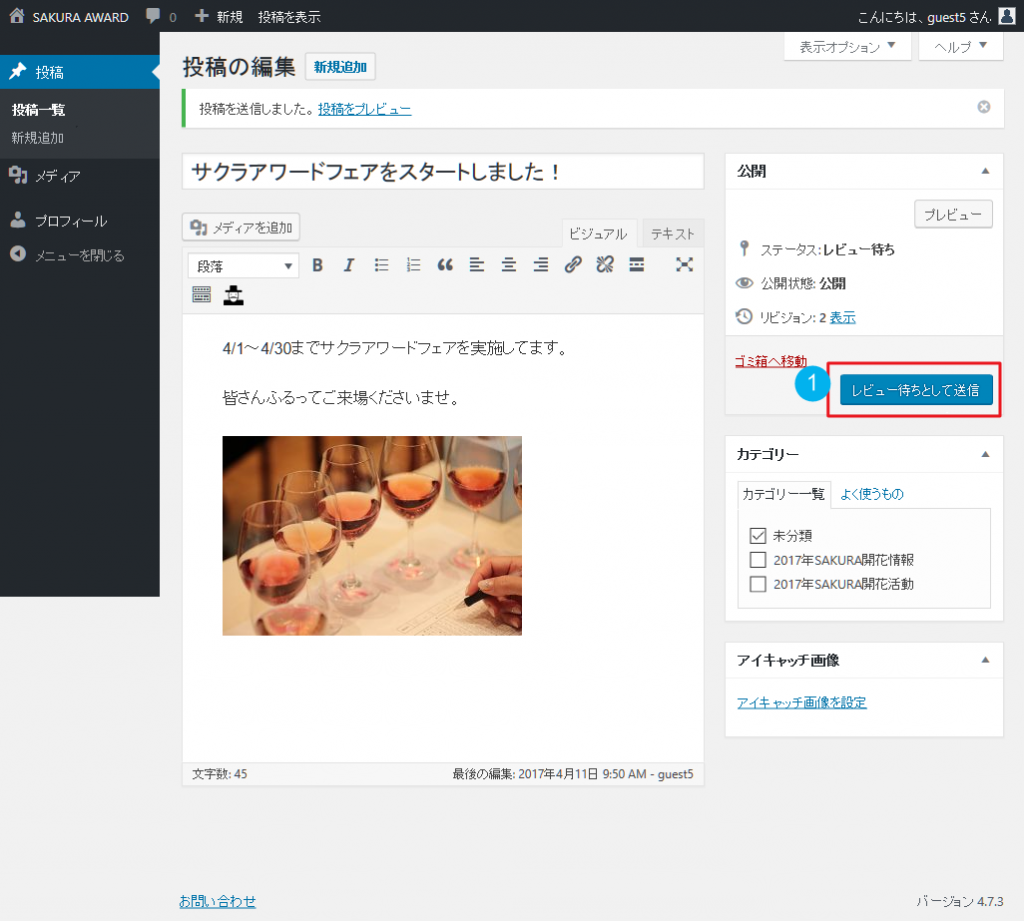Click the plus icon for 新規

[x=202, y=16]
